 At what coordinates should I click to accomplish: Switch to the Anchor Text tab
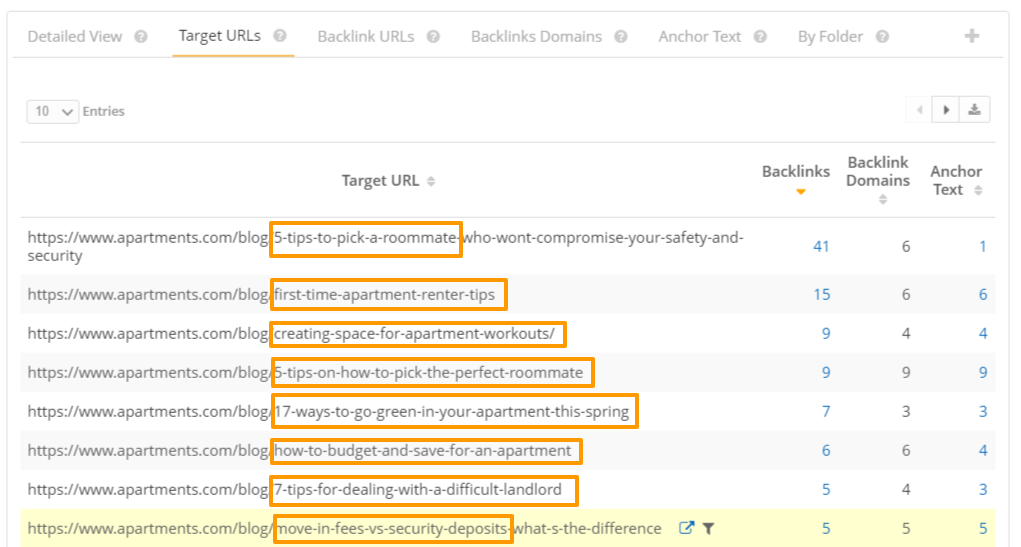[699, 36]
